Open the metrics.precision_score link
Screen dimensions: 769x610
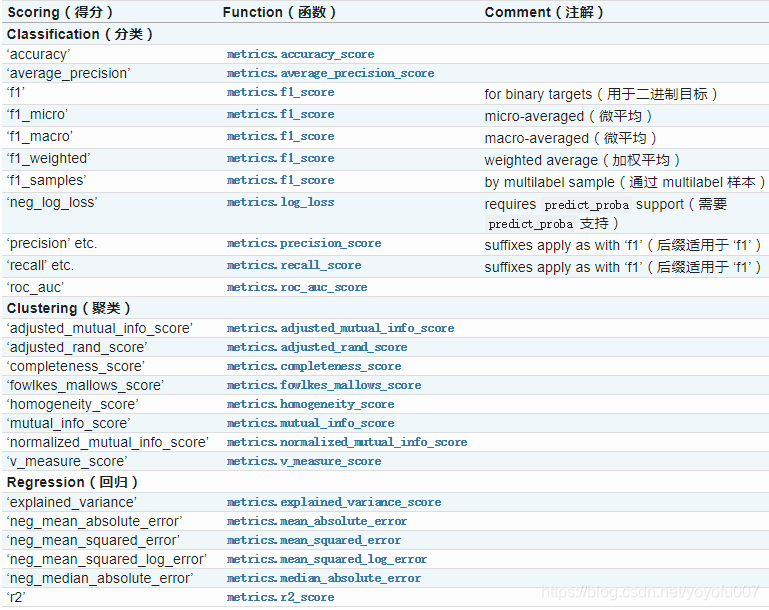click(x=304, y=244)
